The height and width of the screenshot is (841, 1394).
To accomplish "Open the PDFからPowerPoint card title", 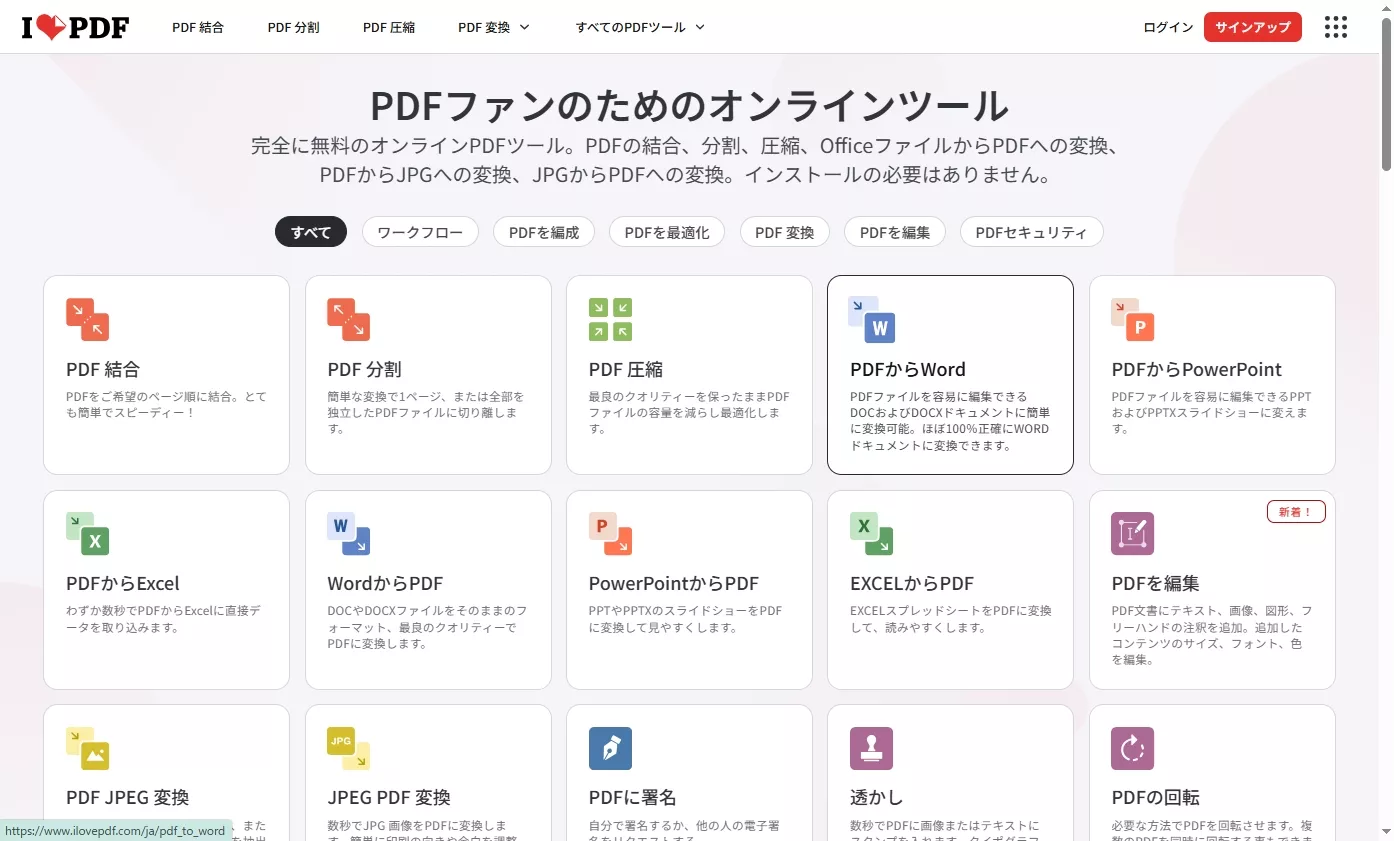I will click(1196, 370).
